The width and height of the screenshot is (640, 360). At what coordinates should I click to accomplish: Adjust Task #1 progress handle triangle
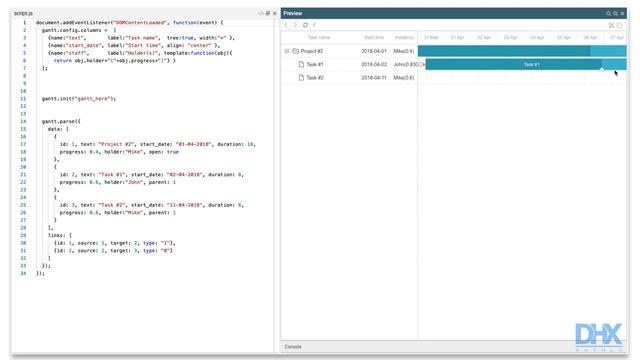[x=602, y=70]
